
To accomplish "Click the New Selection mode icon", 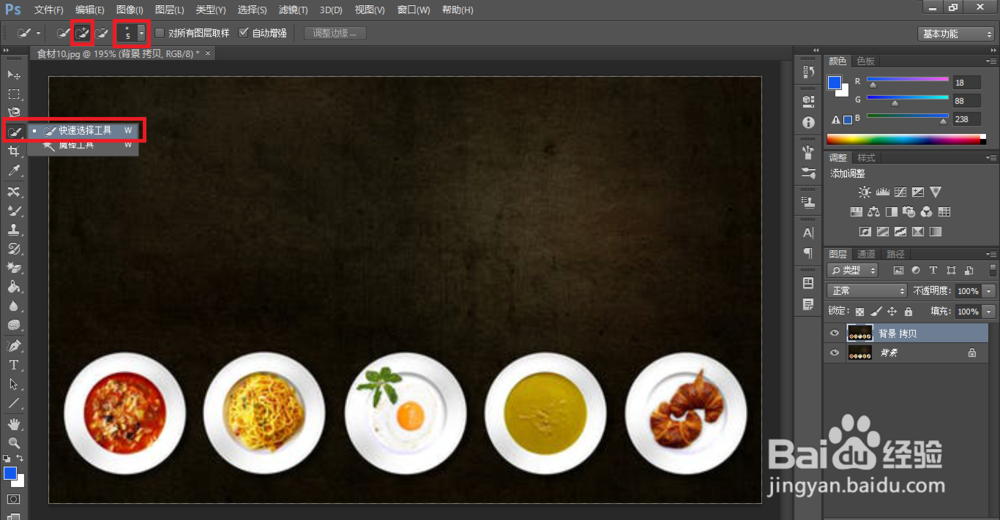I will pyautogui.click(x=62, y=33).
